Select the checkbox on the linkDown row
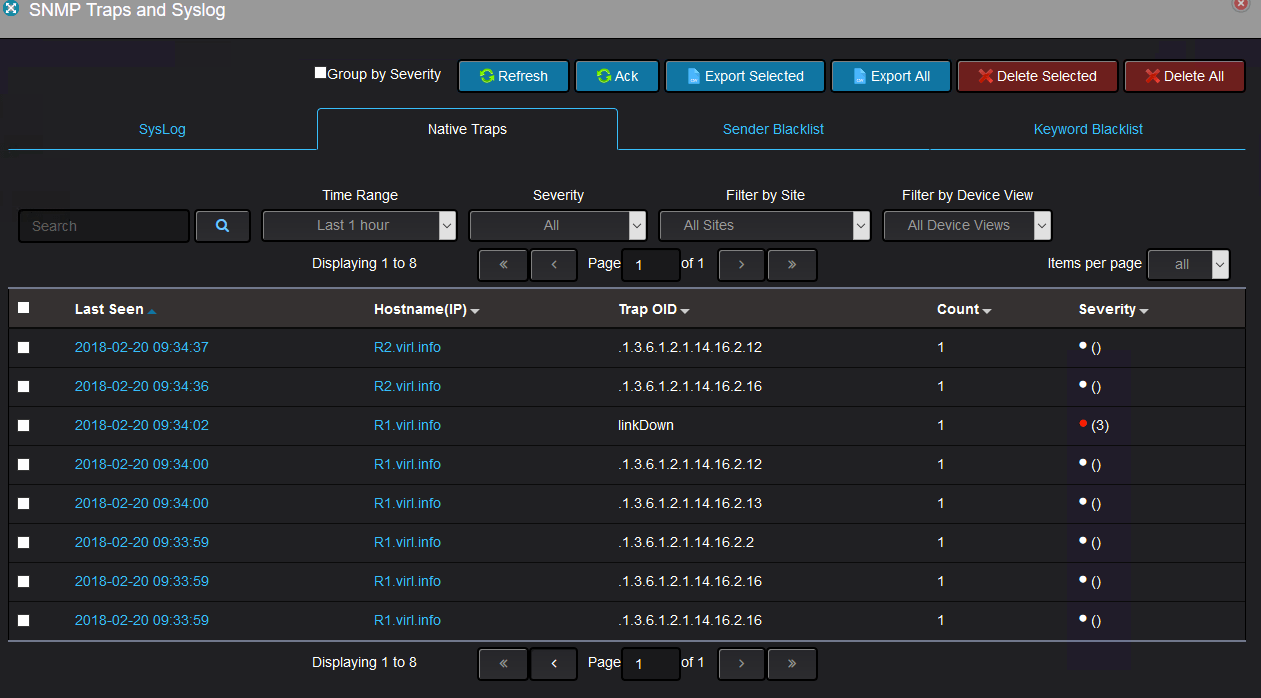 (x=23, y=425)
